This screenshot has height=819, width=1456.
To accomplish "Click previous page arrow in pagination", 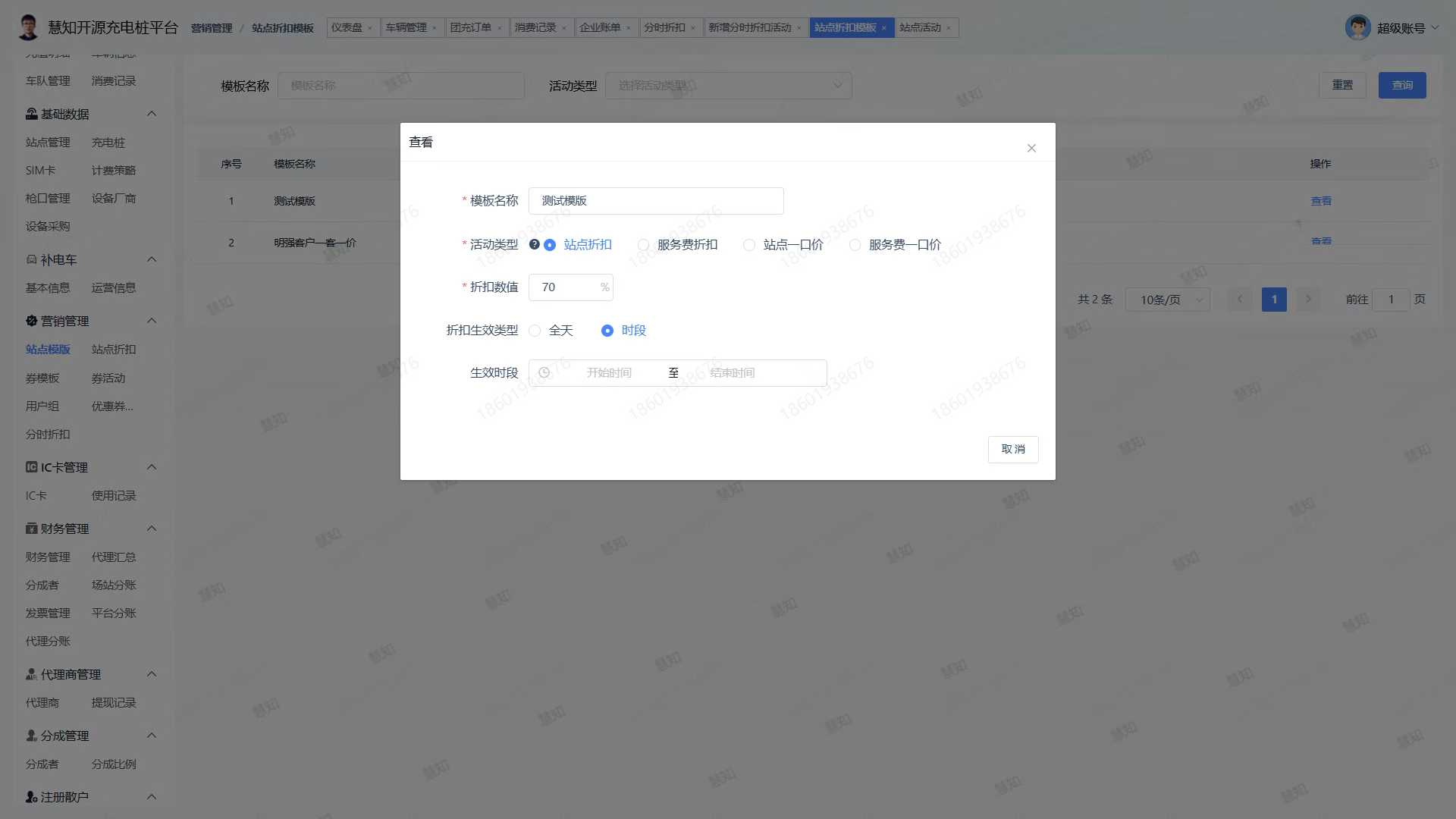I will point(1240,300).
